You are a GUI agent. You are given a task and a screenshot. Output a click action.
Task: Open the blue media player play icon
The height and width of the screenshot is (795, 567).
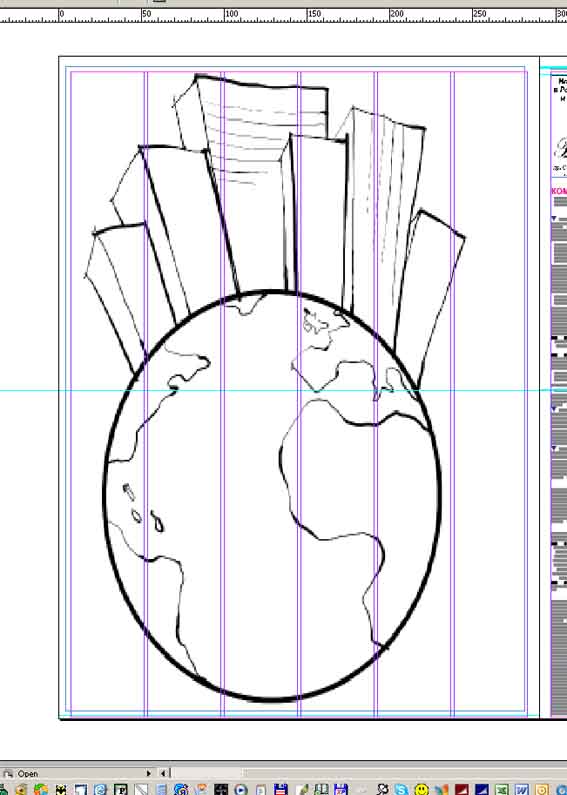coord(241,789)
